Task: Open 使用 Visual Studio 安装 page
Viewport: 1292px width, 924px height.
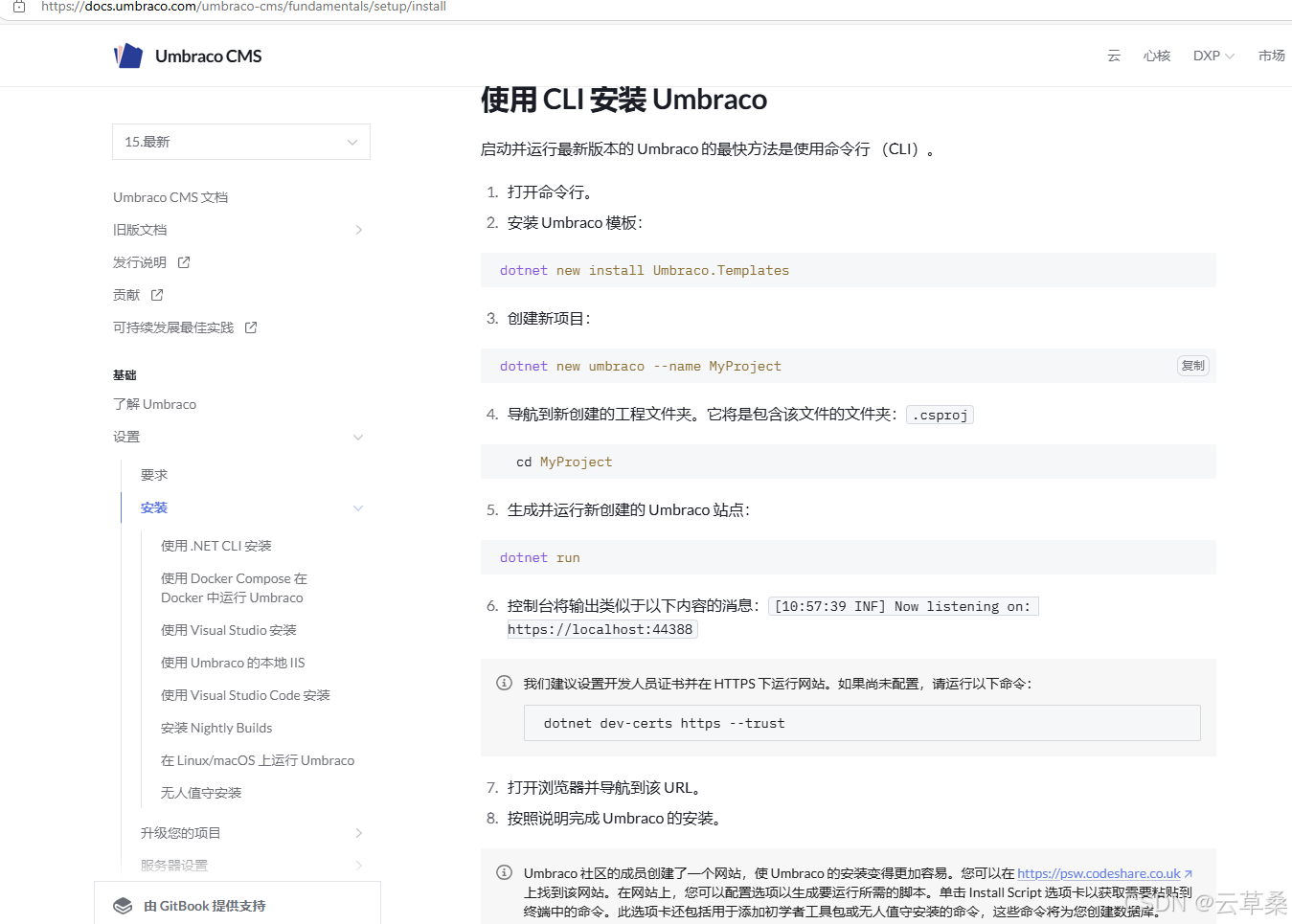Action: click(229, 630)
